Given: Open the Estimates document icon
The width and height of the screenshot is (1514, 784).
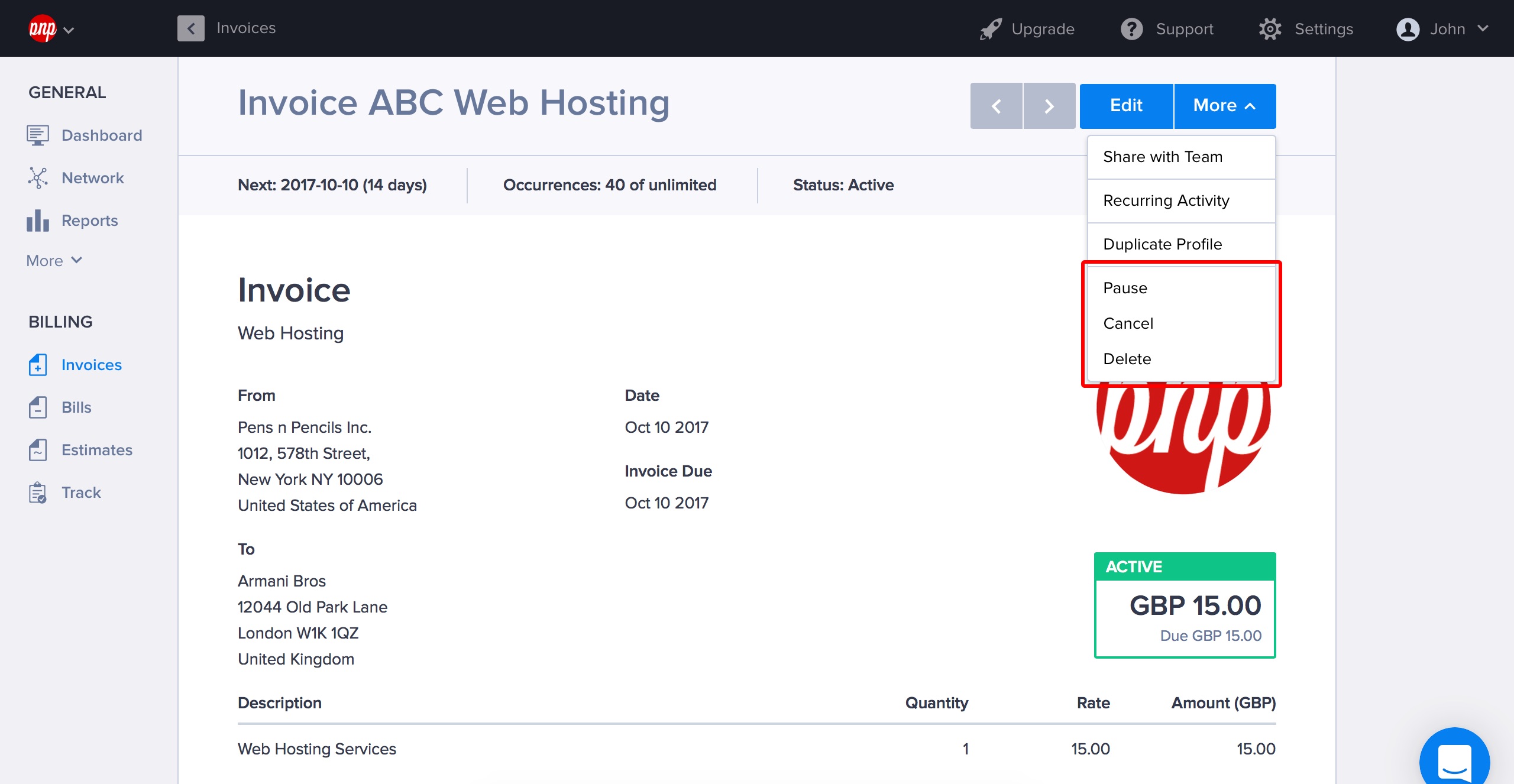Looking at the screenshot, I should (37, 450).
